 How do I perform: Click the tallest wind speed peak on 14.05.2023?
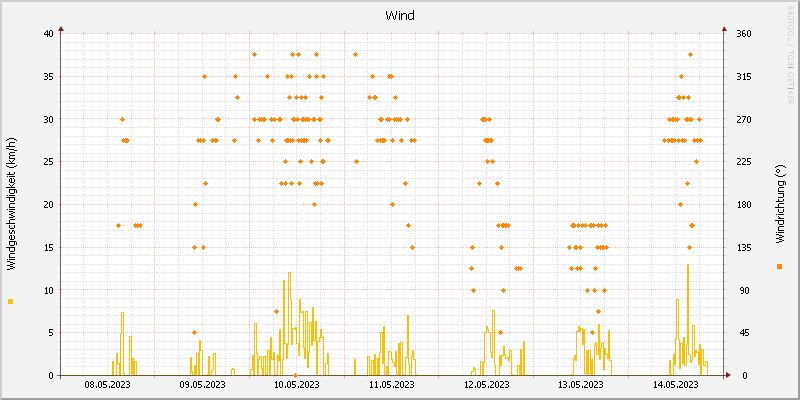688,265
